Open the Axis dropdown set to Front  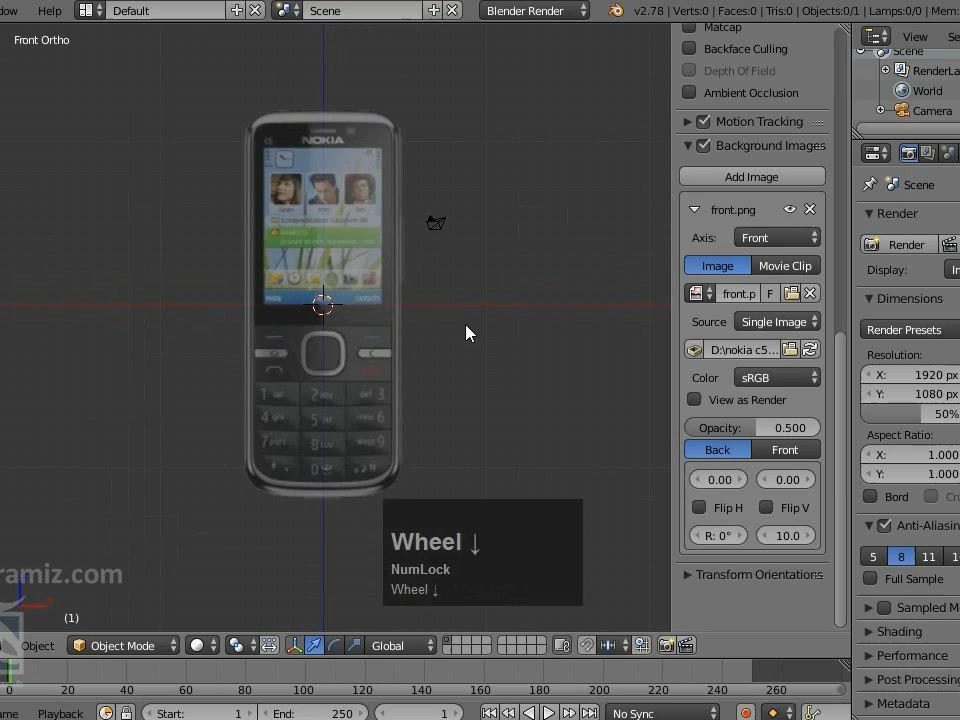(x=778, y=238)
